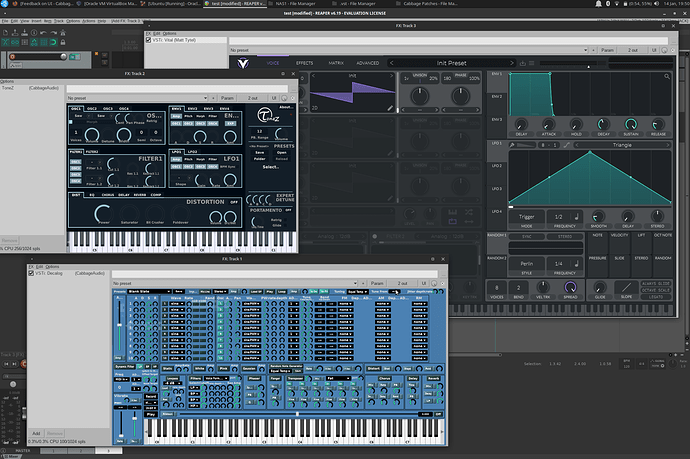Toggle the Ripple editing toolbar icon
Viewport: 690px width, 459px height.
[25, 42]
